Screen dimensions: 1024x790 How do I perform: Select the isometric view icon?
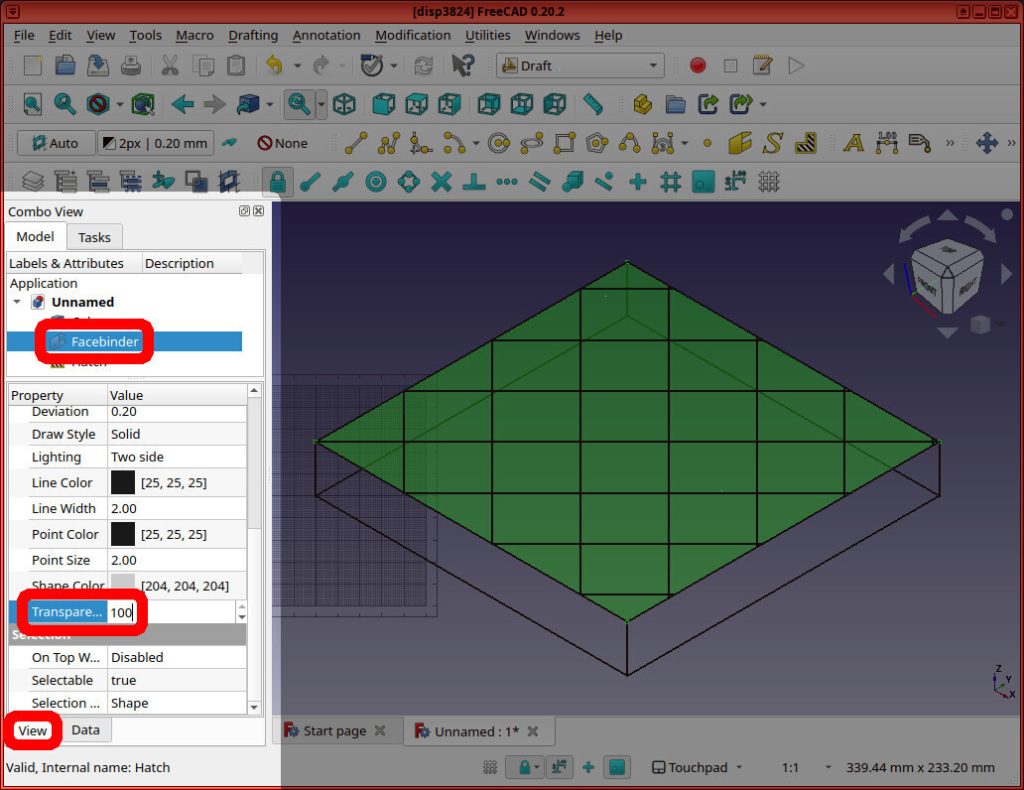click(342, 103)
